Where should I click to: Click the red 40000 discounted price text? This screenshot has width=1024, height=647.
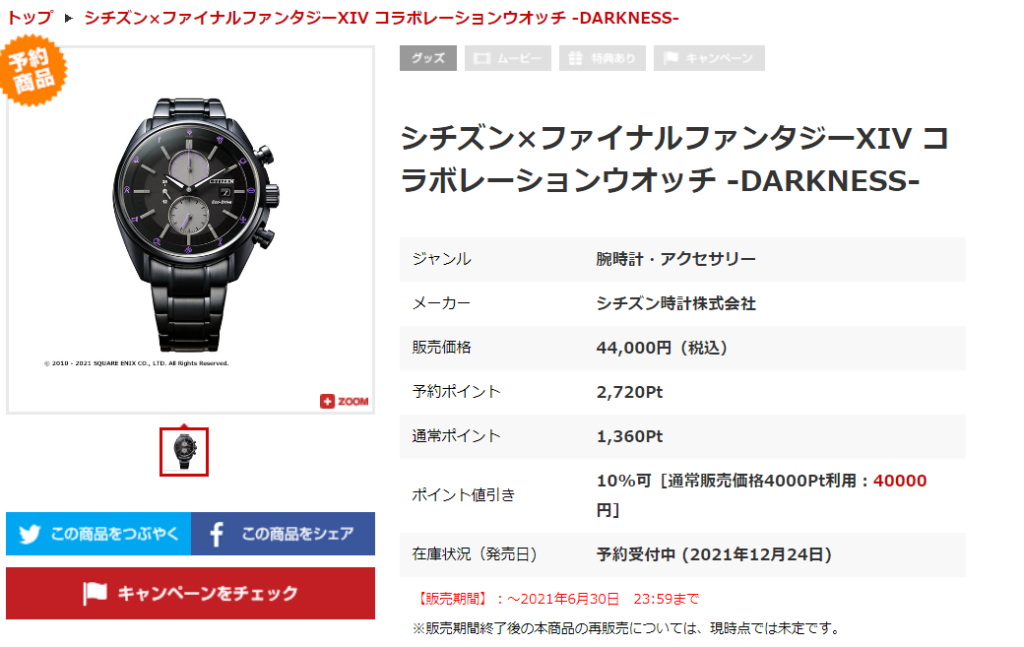pyautogui.click(x=900, y=481)
